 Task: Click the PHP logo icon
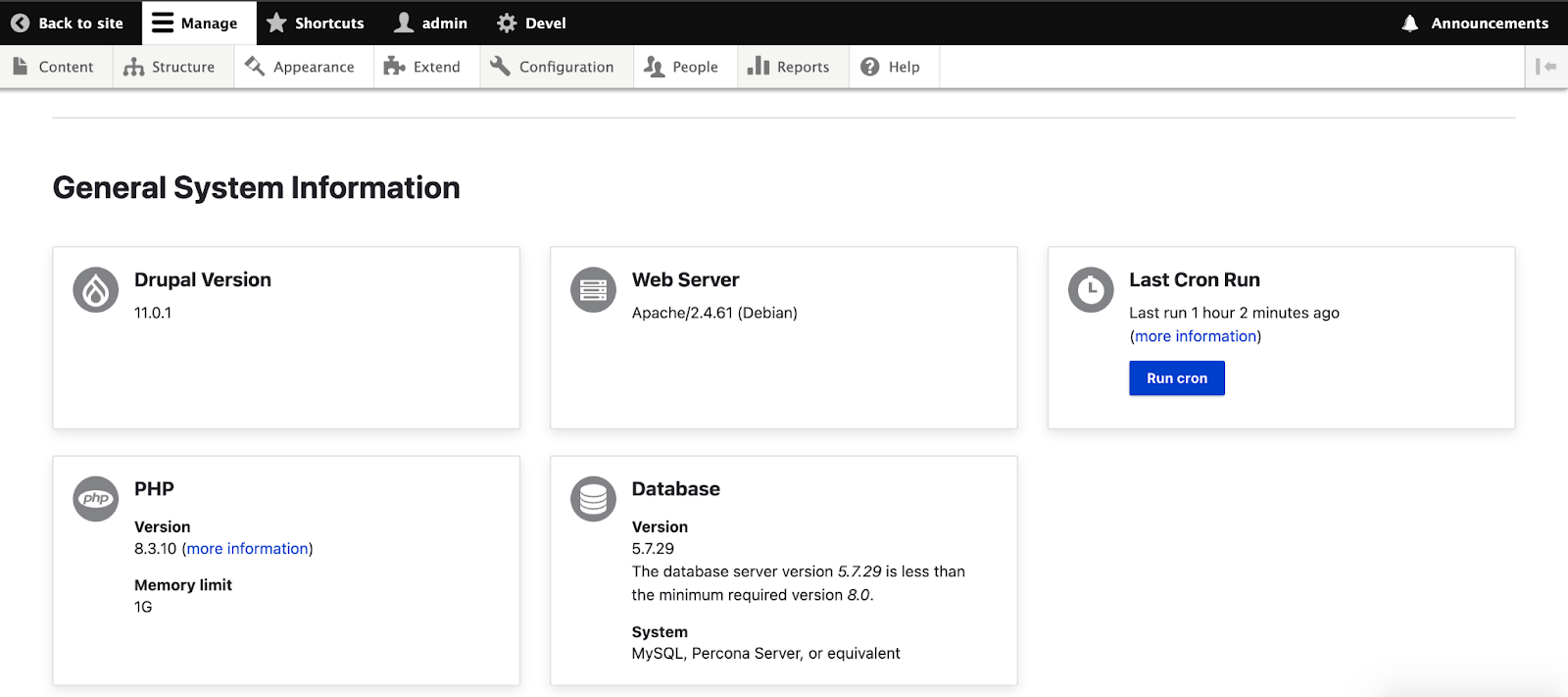tap(96, 498)
